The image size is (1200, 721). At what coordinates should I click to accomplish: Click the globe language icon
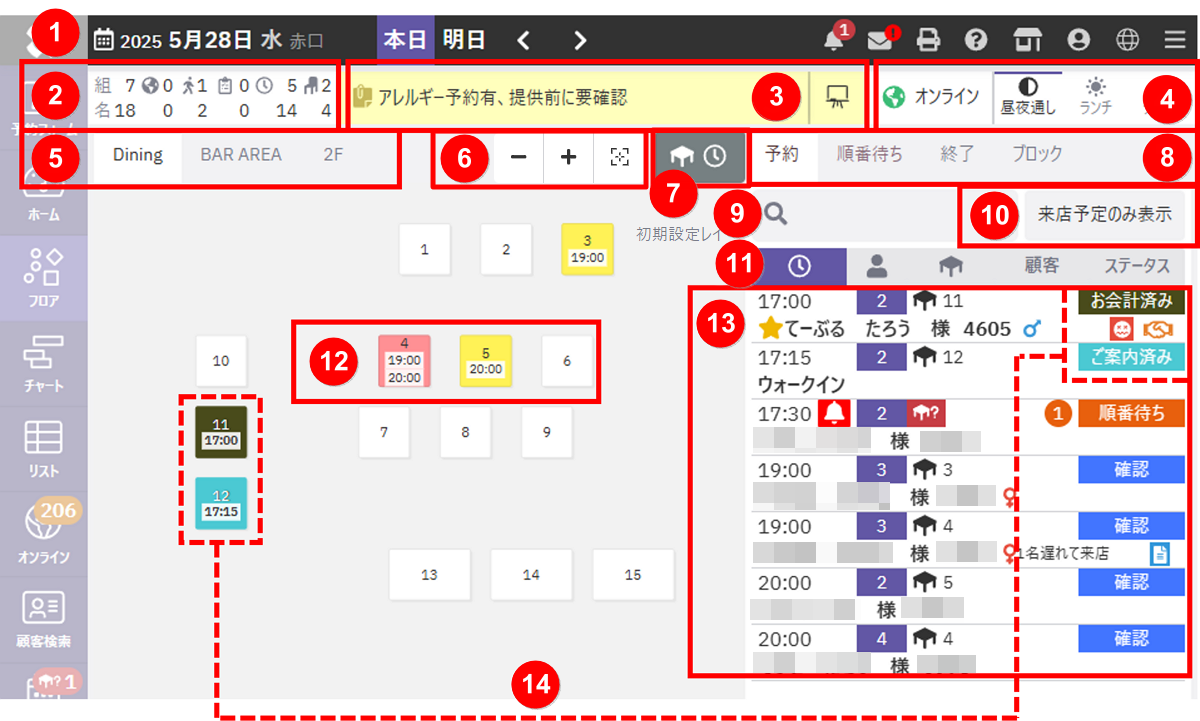[1127, 40]
